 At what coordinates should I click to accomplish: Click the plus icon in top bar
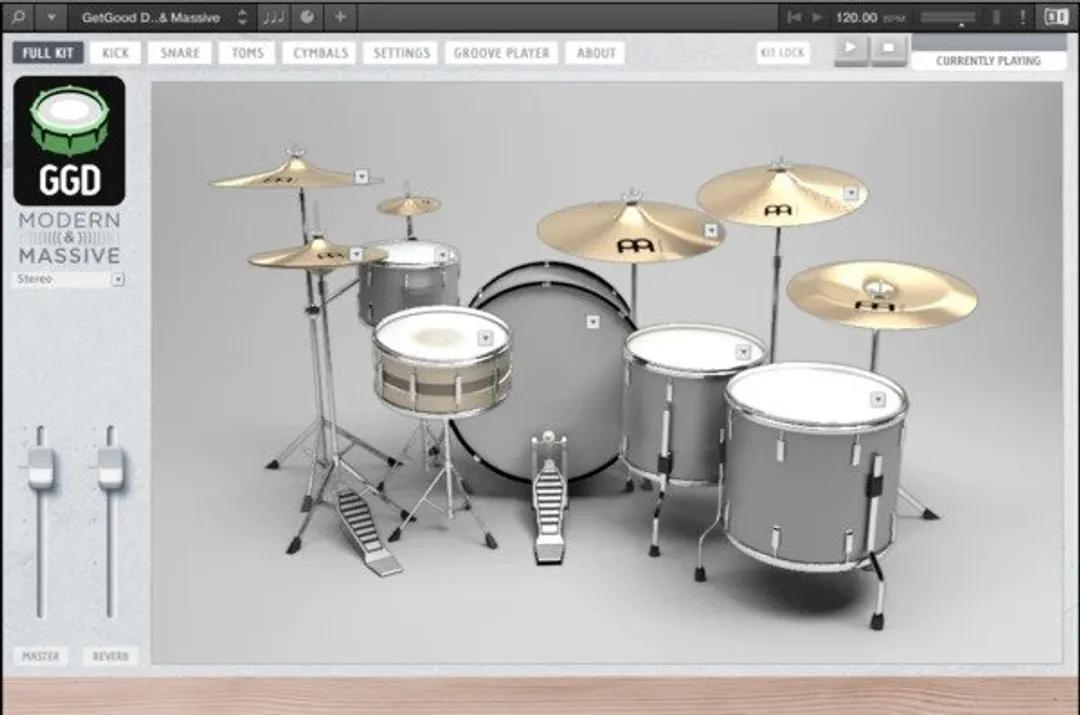click(x=340, y=17)
